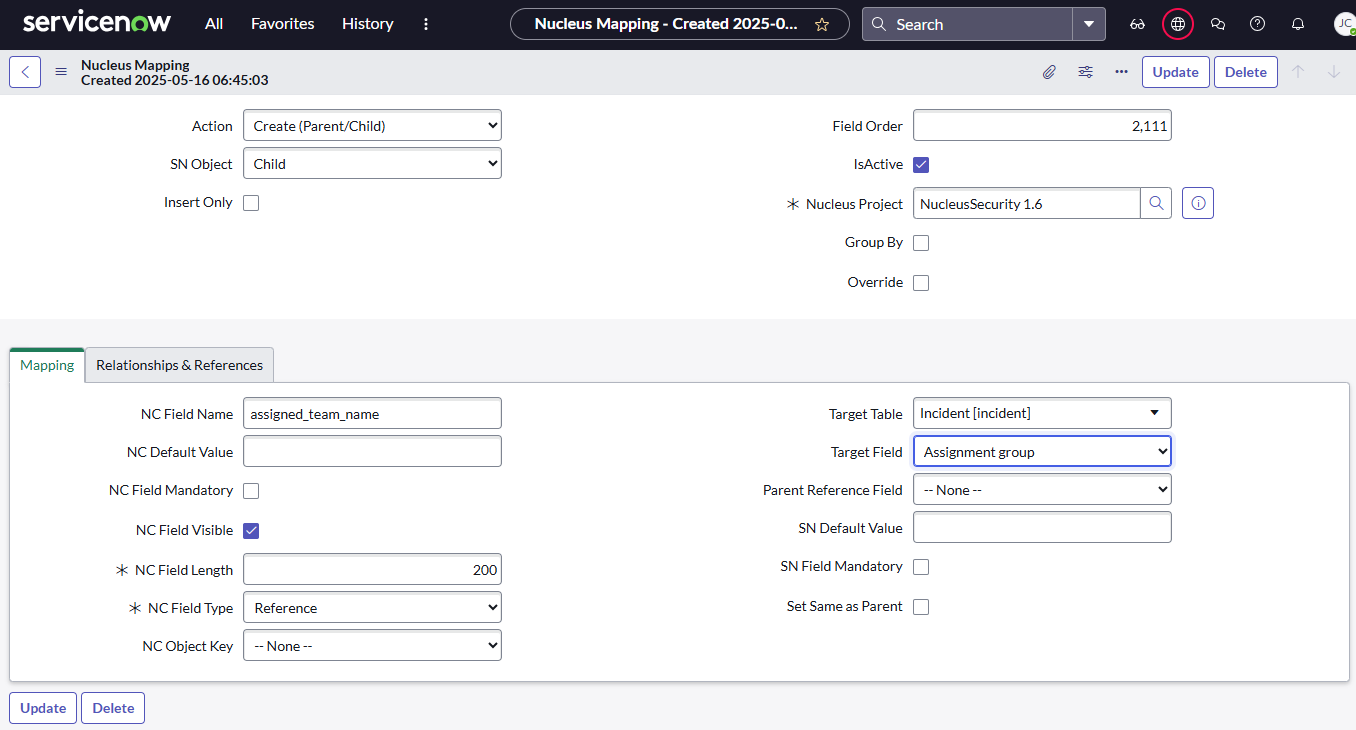Open the SN Object dropdown
1356x730 pixels.
[372, 164]
